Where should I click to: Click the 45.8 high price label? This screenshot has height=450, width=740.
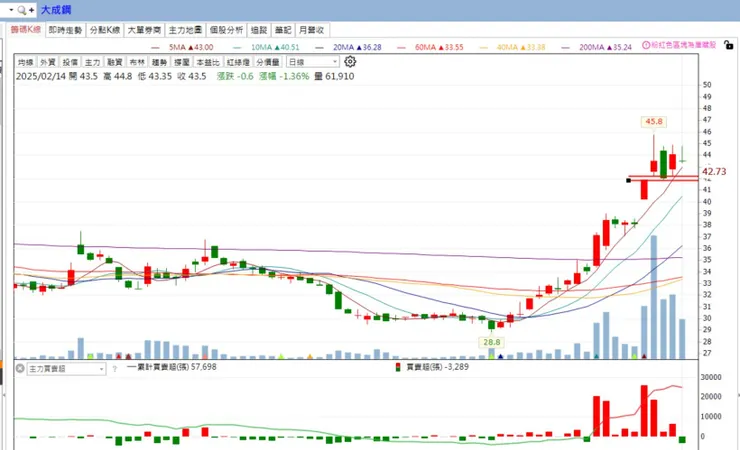(654, 122)
